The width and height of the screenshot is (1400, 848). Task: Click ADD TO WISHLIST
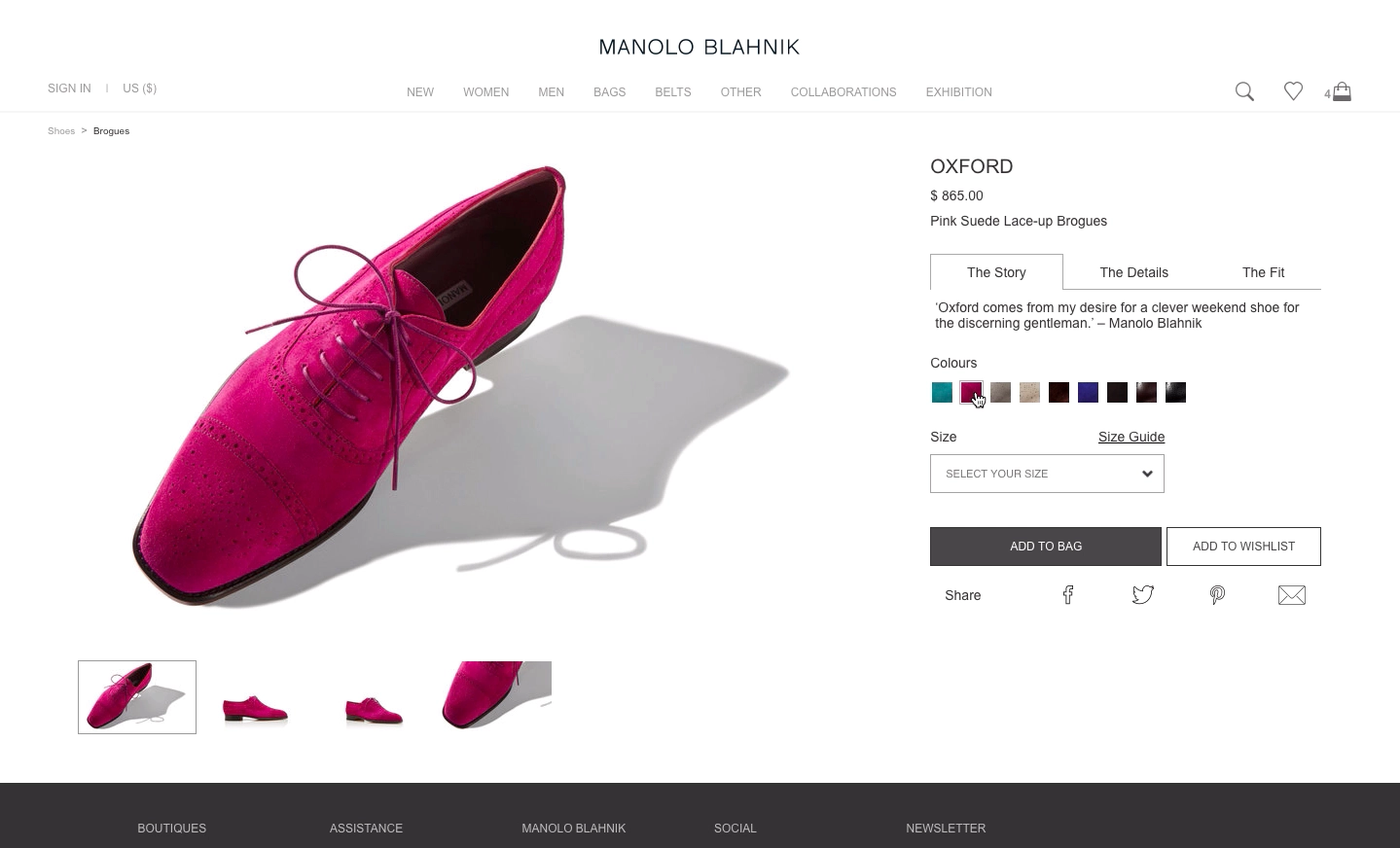(x=1243, y=546)
